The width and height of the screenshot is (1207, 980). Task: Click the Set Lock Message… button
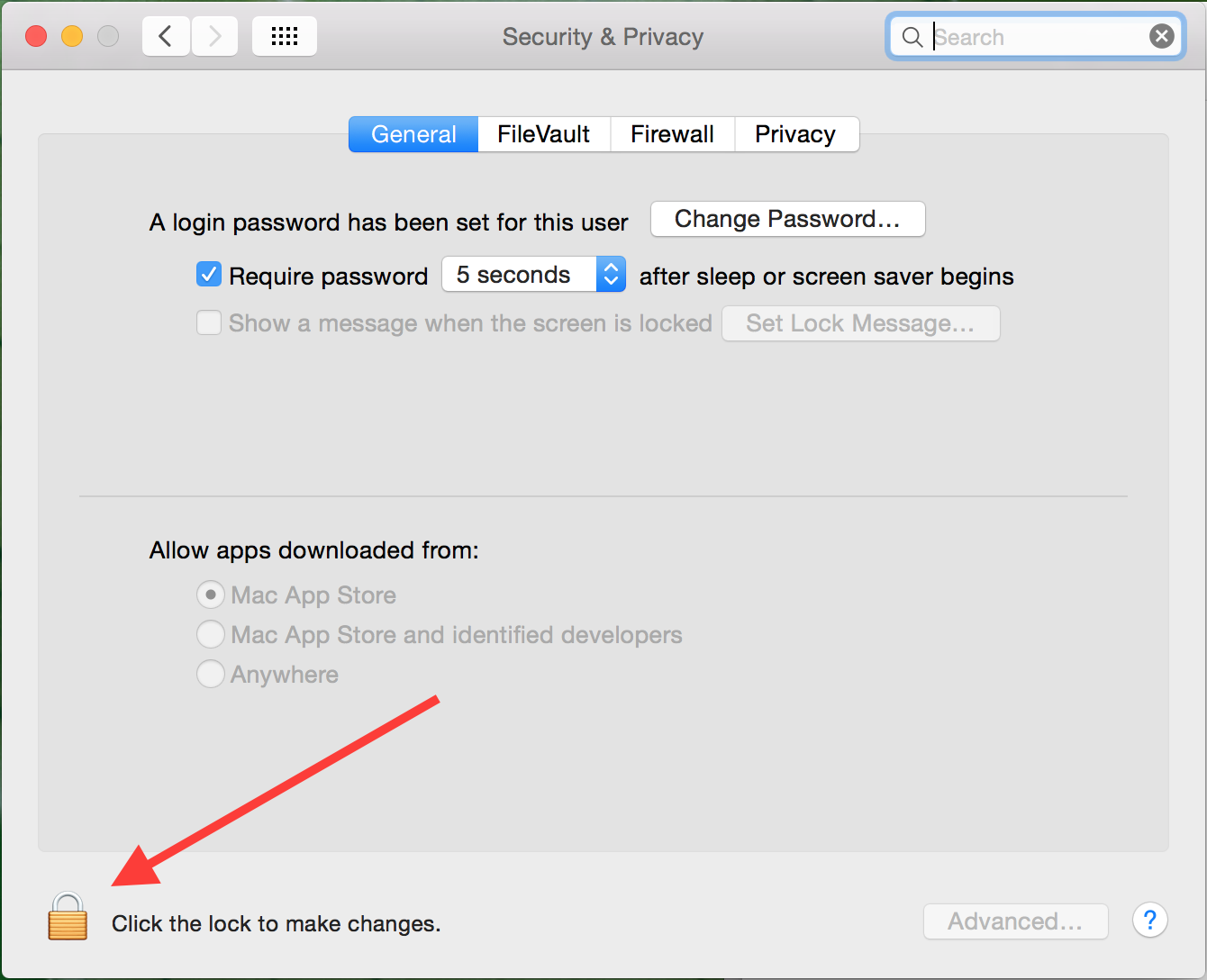click(861, 323)
